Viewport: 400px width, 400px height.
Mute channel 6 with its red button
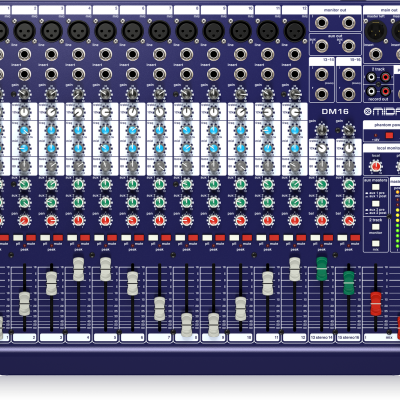pyautogui.click(x=139, y=238)
